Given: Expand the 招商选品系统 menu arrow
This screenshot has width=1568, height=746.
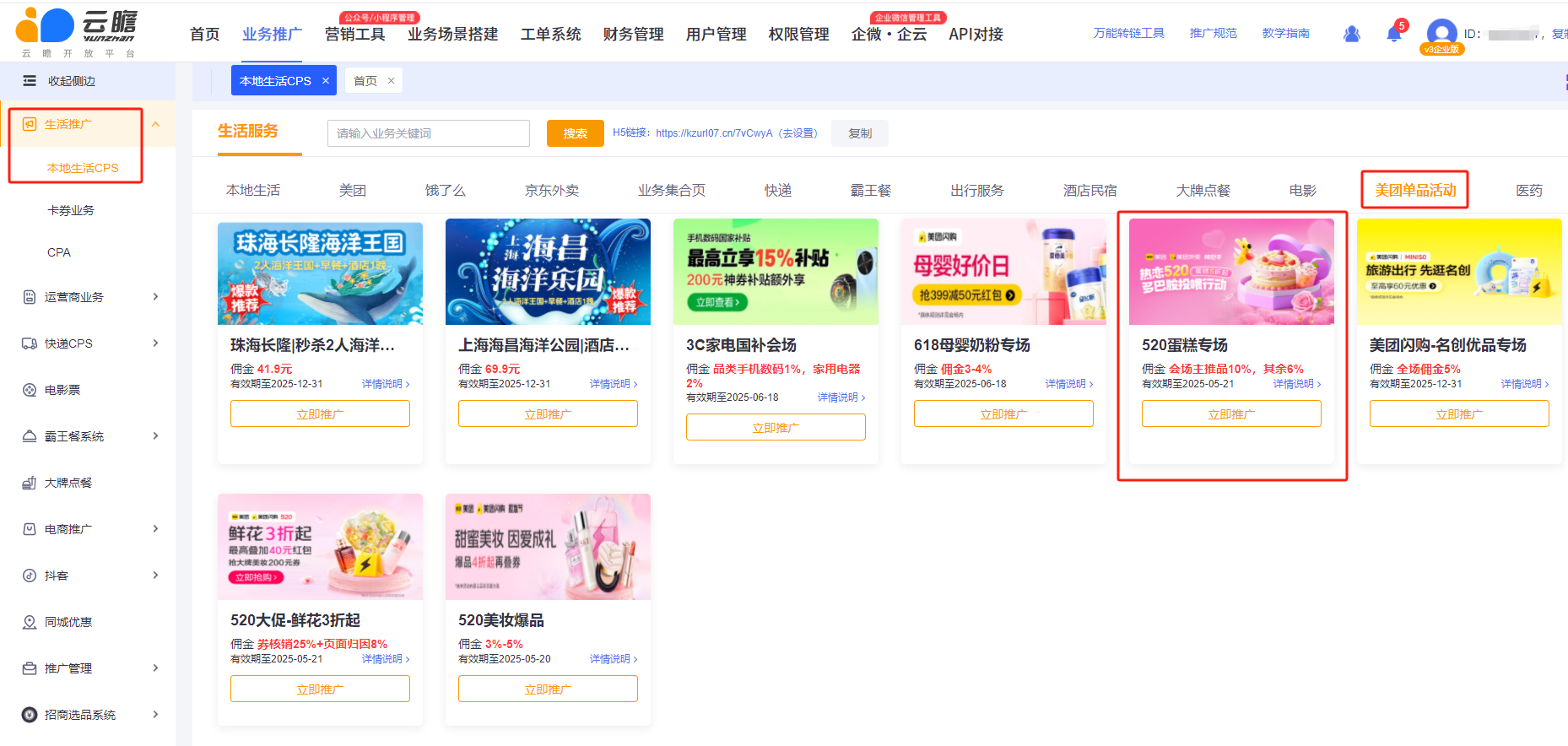Looking at the screenshot, I should point(156,715).
